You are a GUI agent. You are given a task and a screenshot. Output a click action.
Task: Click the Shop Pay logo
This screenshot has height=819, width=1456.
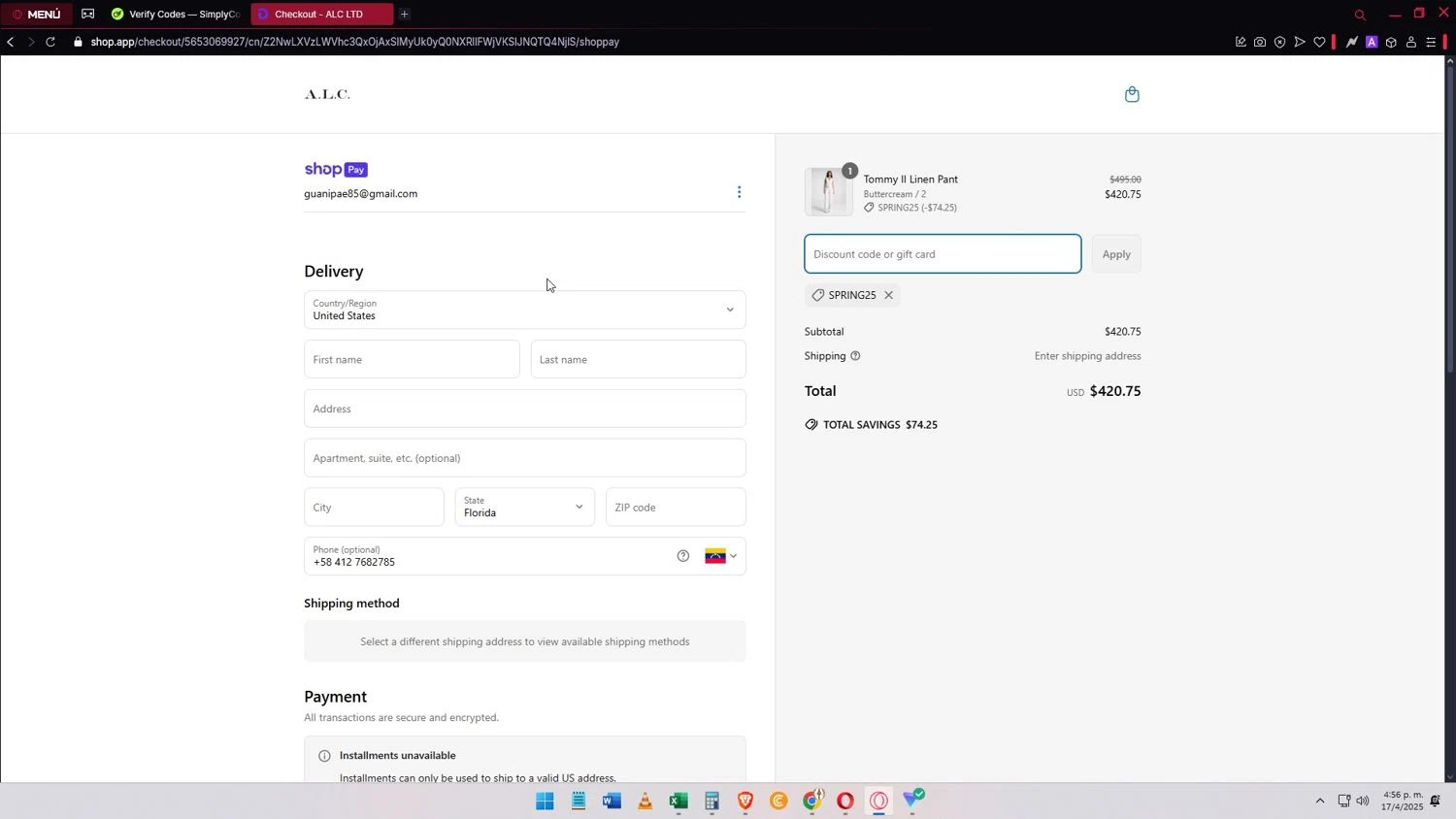click(x=336, y=170)
